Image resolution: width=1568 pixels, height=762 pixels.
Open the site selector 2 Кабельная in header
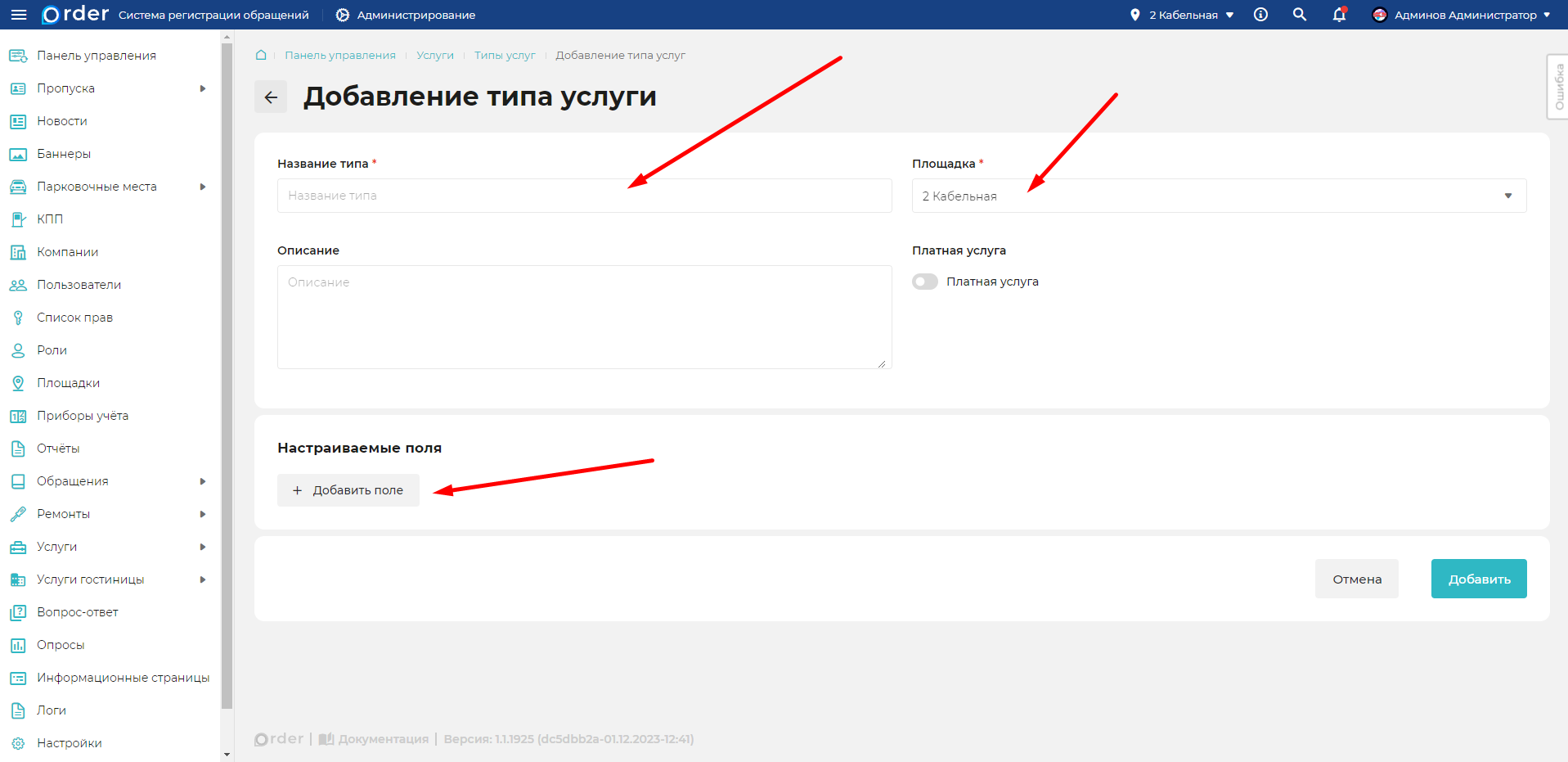coord(1180,14)
